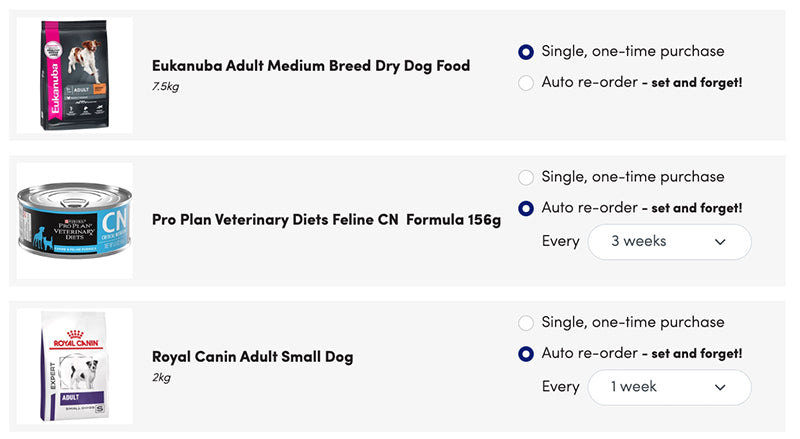
Task: Select single purchase for Eukanuba
Action: [x=526, y=52]
